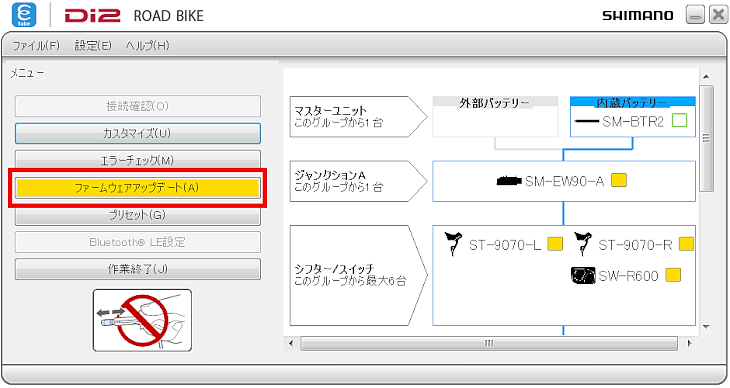Image resolution: width=730 pixels, height=388 pixels.
Task: Start ファームウェアアップデート(A)
Action: [138, 188]
